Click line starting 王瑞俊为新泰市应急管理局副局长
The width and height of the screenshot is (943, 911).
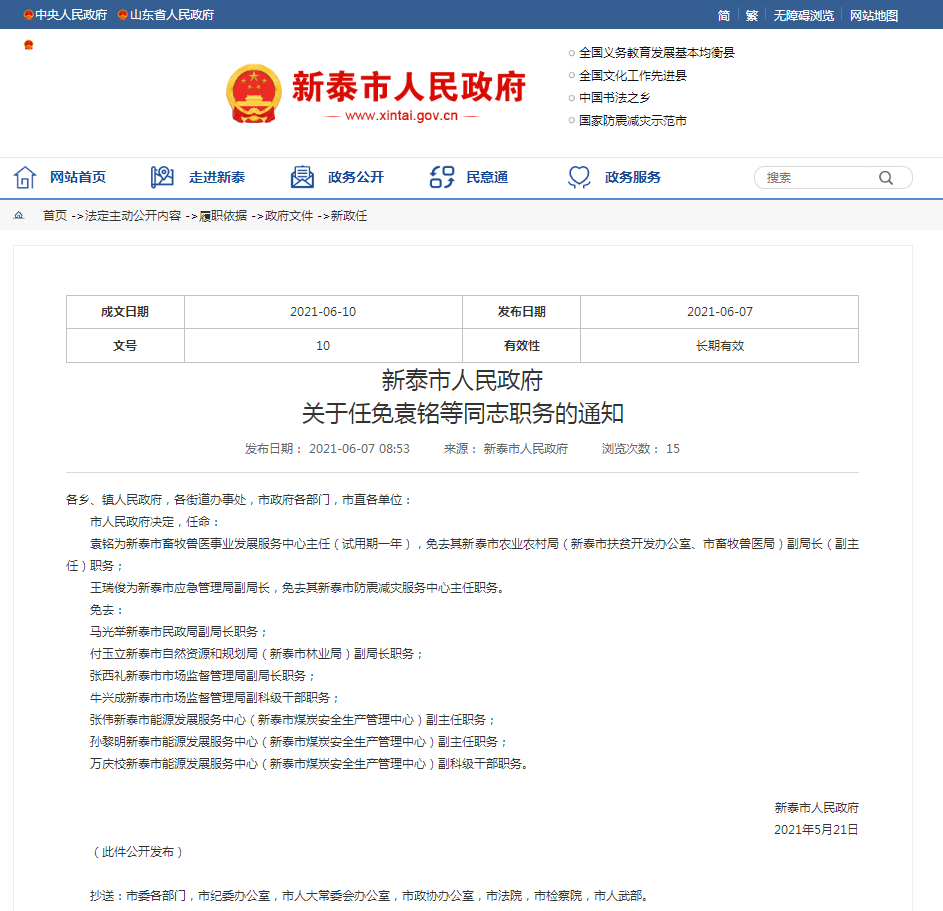(299, 587)
